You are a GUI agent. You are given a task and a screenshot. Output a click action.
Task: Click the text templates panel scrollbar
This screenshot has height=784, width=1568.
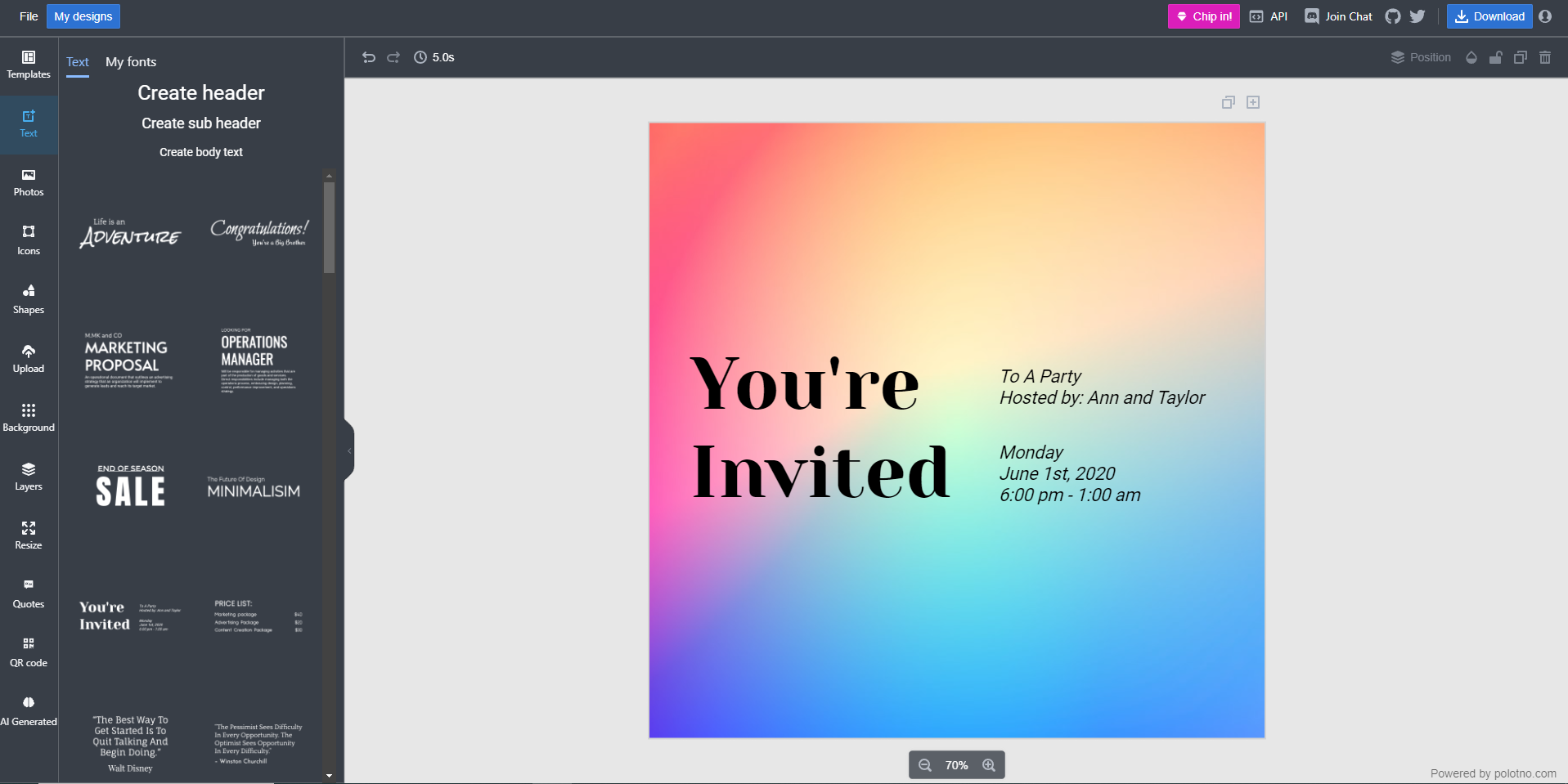tap(329, 229)
